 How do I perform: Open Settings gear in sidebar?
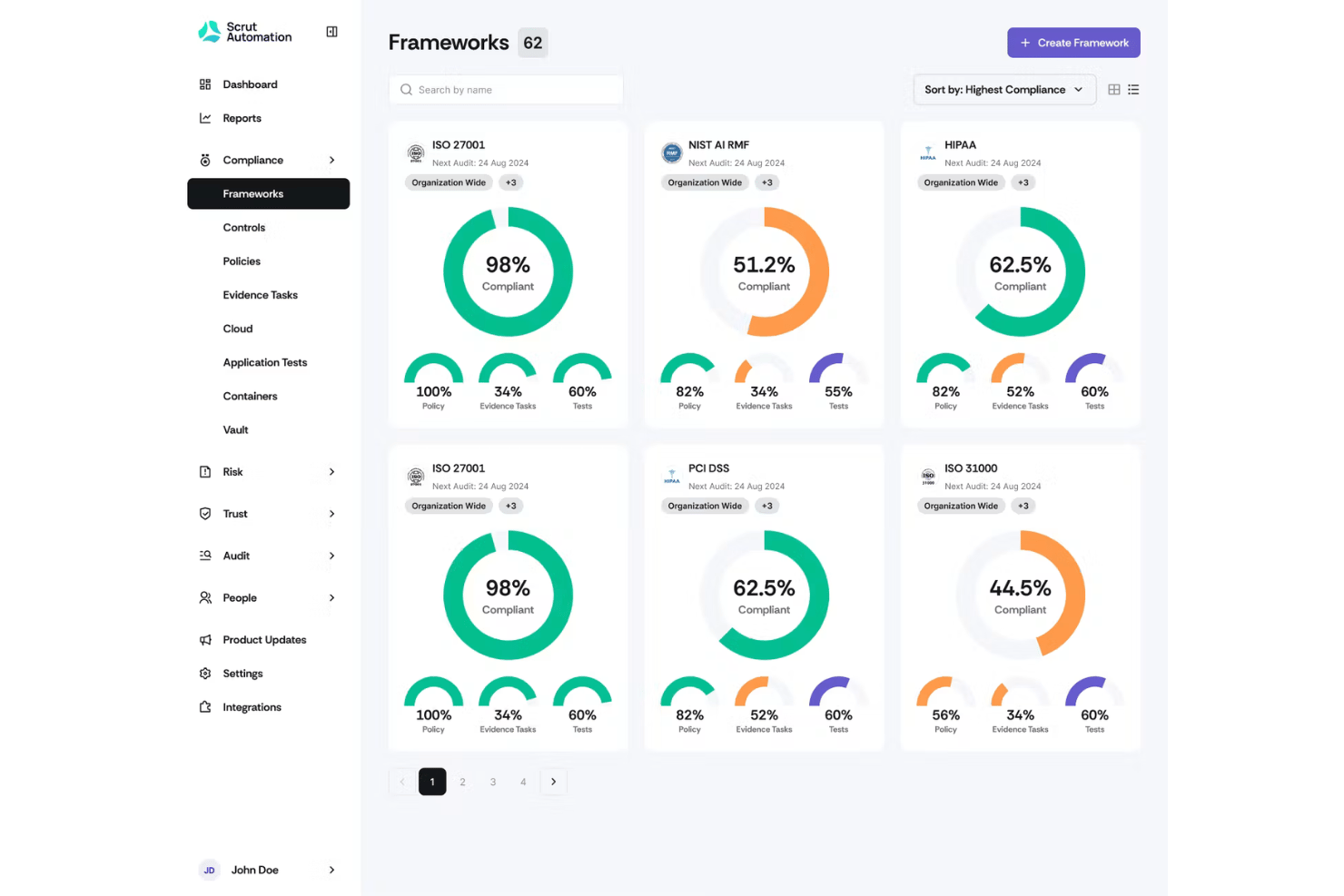[x=205, y=674]
